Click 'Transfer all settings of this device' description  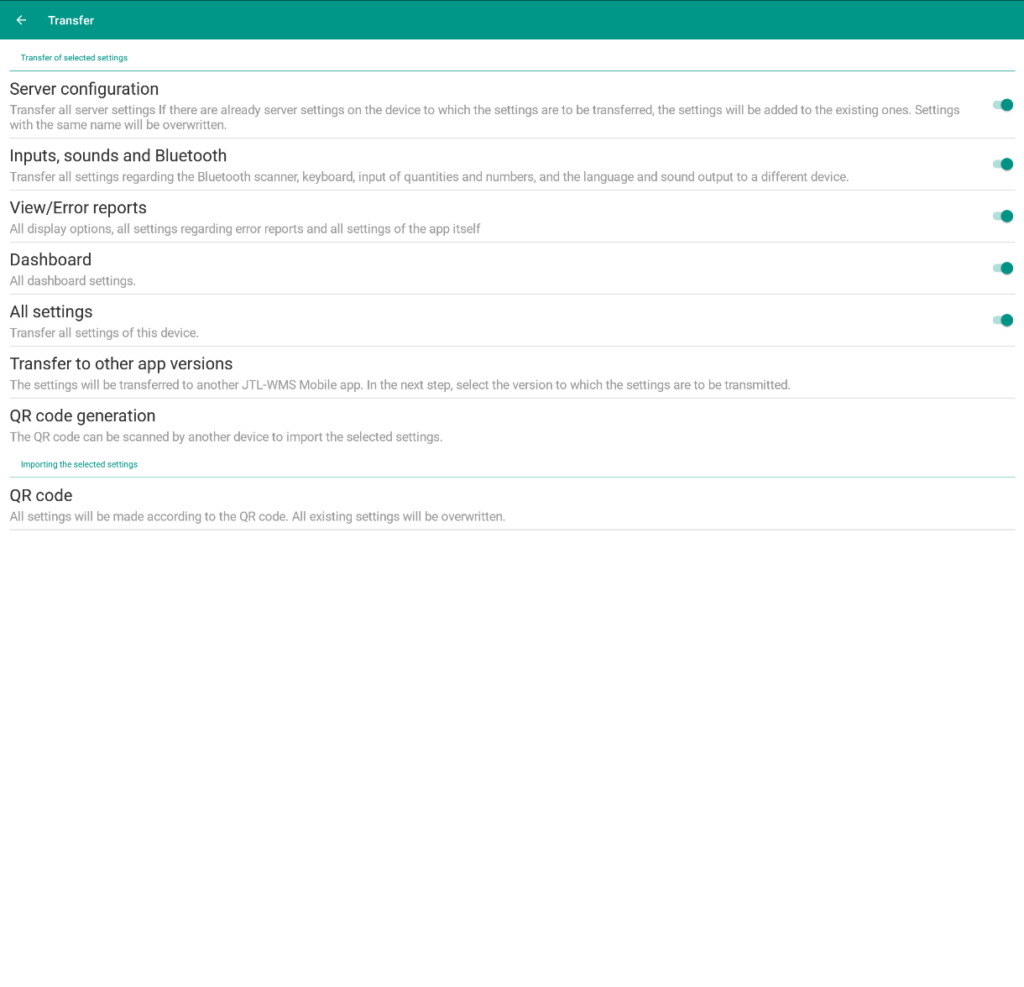coord(104,333)
